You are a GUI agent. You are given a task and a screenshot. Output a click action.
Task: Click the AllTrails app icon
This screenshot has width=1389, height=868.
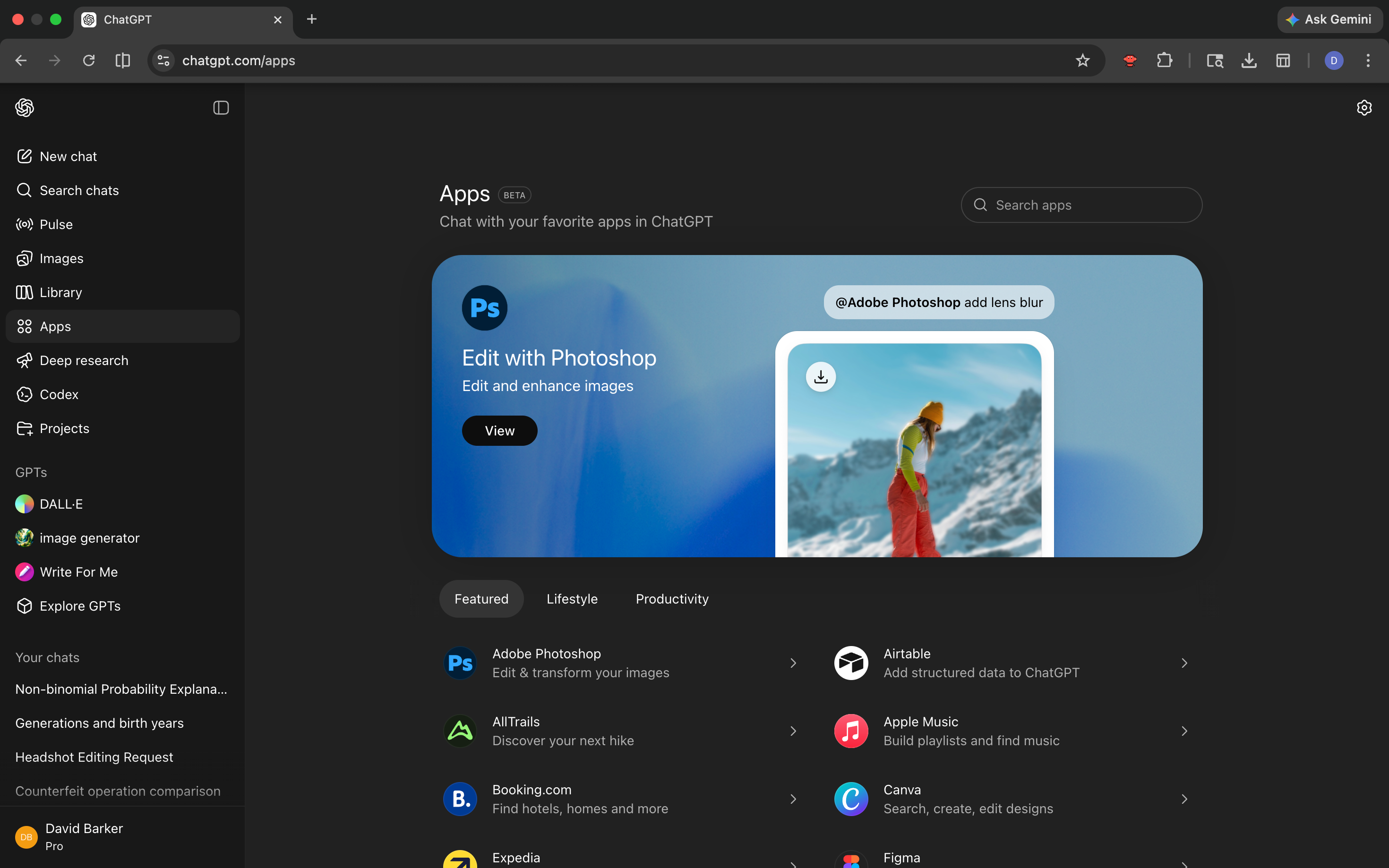point(460,731)
